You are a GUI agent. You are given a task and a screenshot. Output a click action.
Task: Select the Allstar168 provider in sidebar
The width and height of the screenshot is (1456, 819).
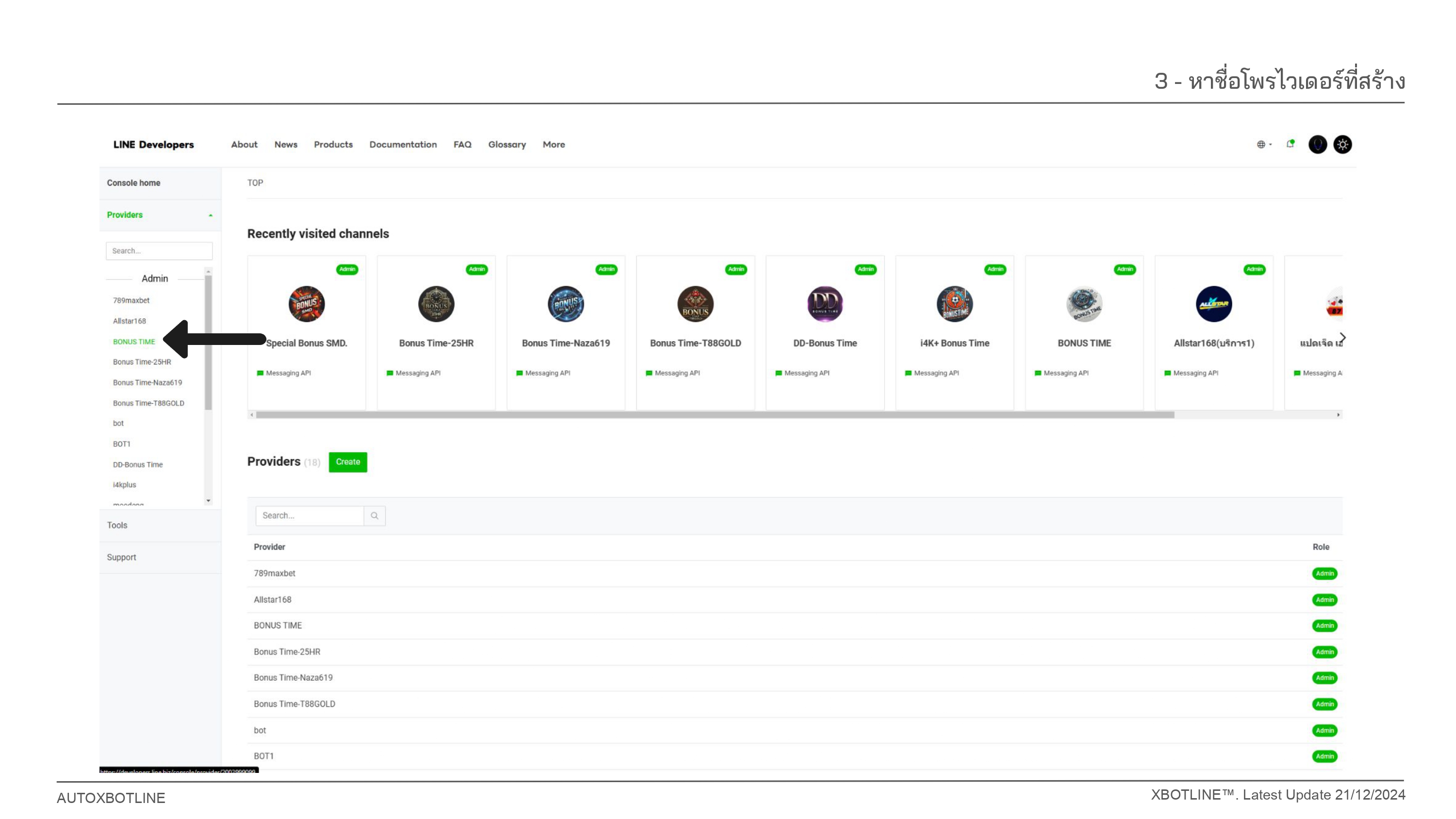click(x=130, y=321)
